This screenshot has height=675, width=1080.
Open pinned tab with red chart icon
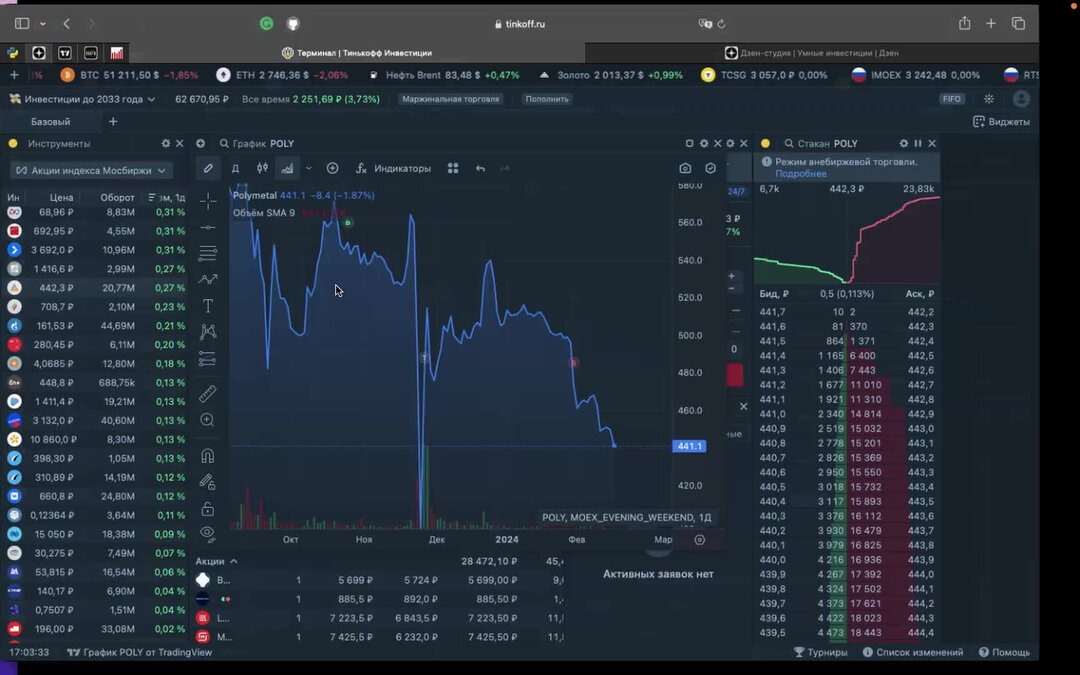click(117, 53)
